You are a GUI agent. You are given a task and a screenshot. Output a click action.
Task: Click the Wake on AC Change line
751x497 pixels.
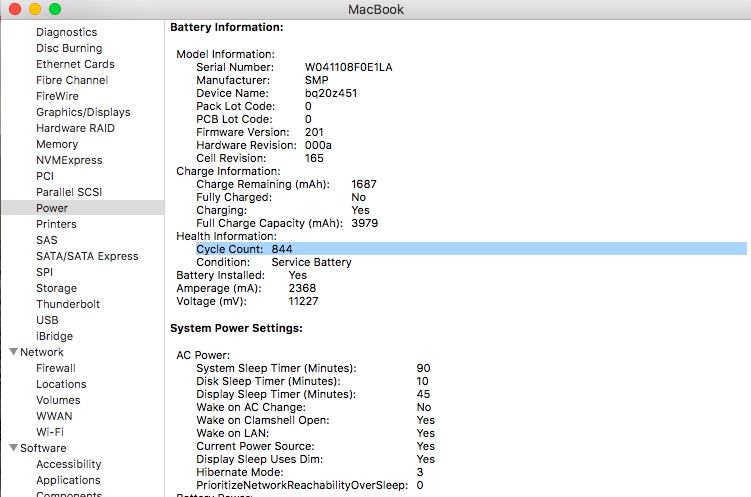point(314,407)
